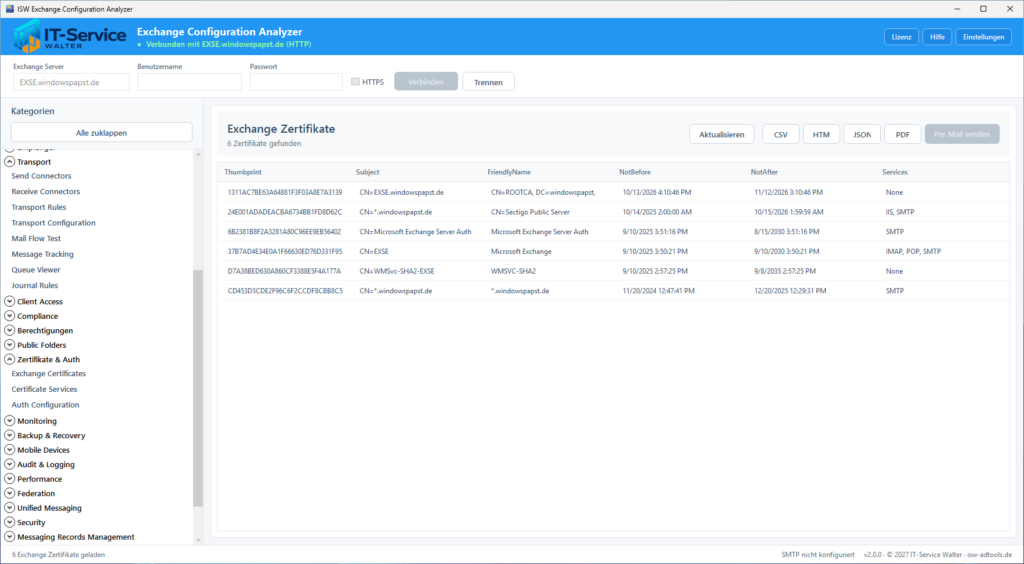
Task: Sort by Services column header
Action: (895, 172)
